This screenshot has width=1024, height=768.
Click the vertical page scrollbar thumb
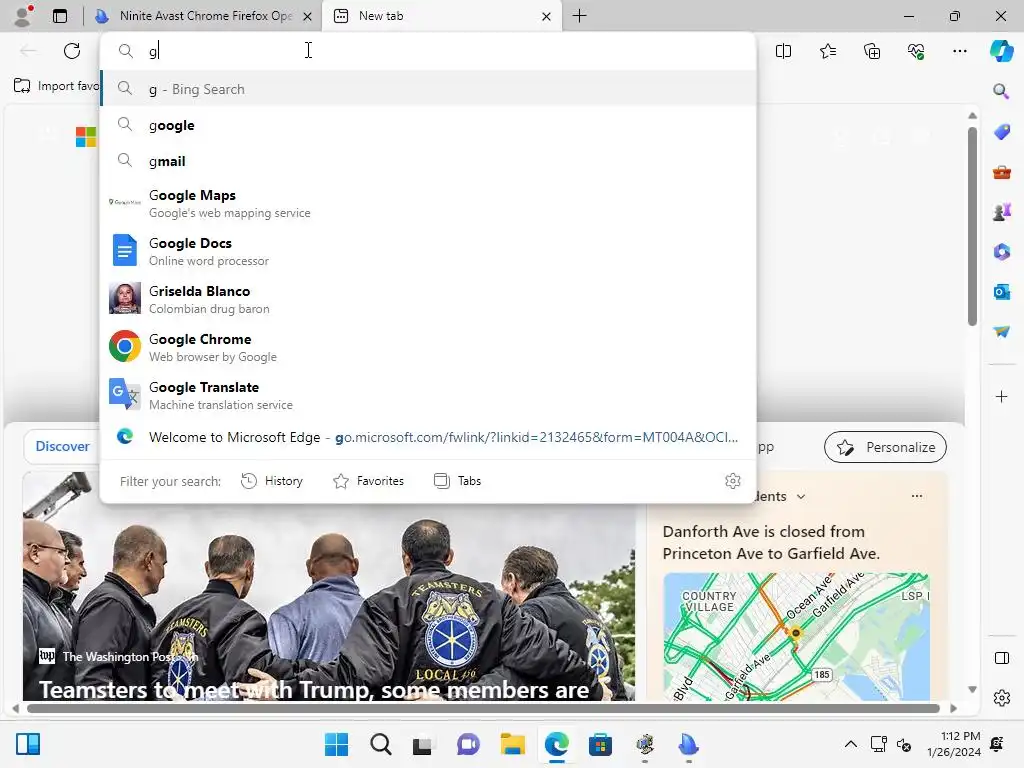click(972, 225)
